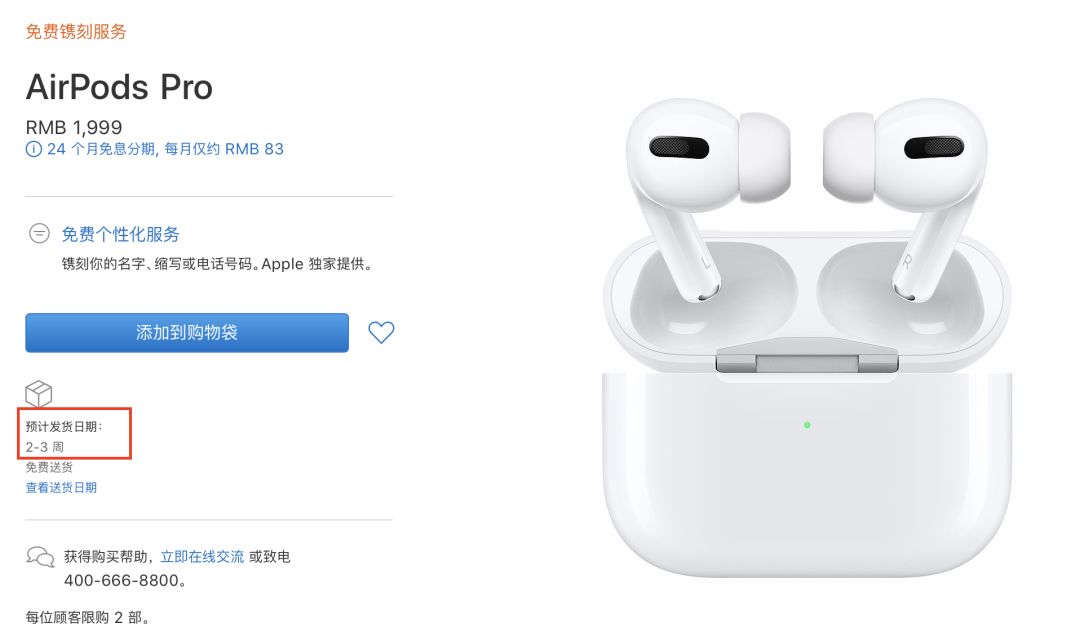1080x641 pixels.
Task: Click the chat bubbles help icon
Action: click(40, 556)
